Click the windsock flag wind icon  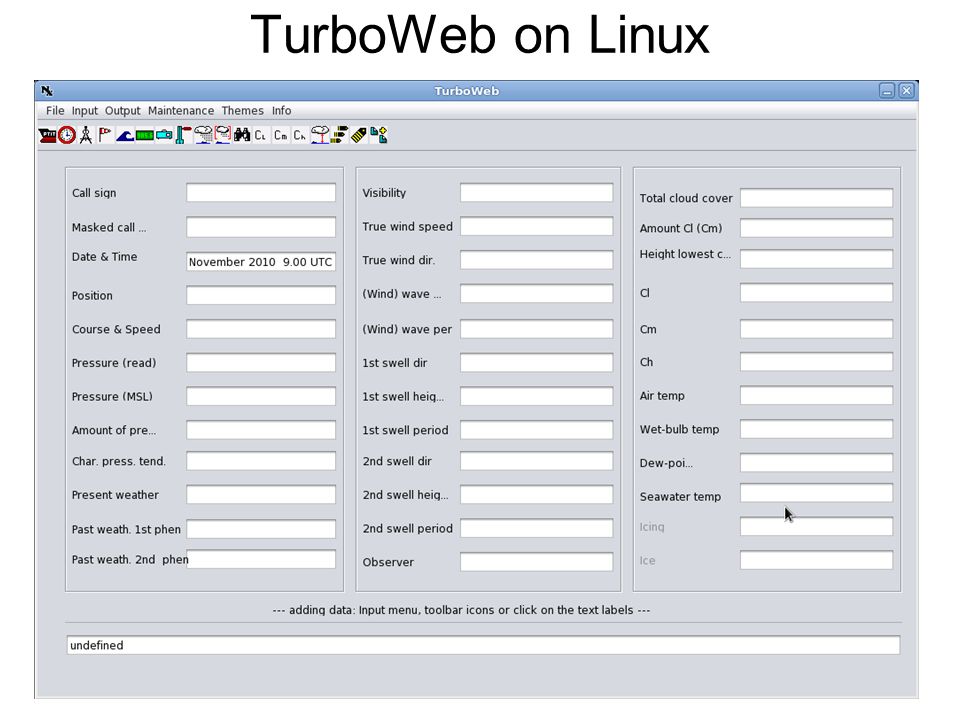coord(105,135)
